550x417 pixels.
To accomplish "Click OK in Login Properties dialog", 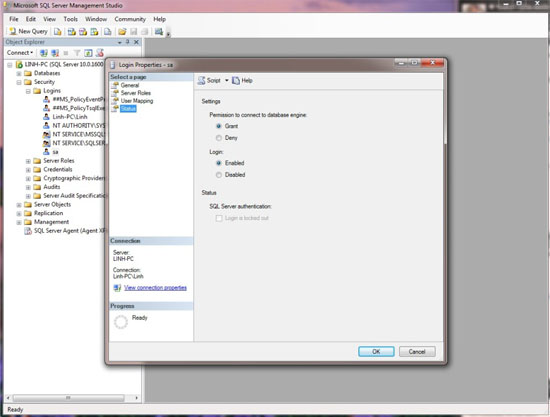I will 376,352.
